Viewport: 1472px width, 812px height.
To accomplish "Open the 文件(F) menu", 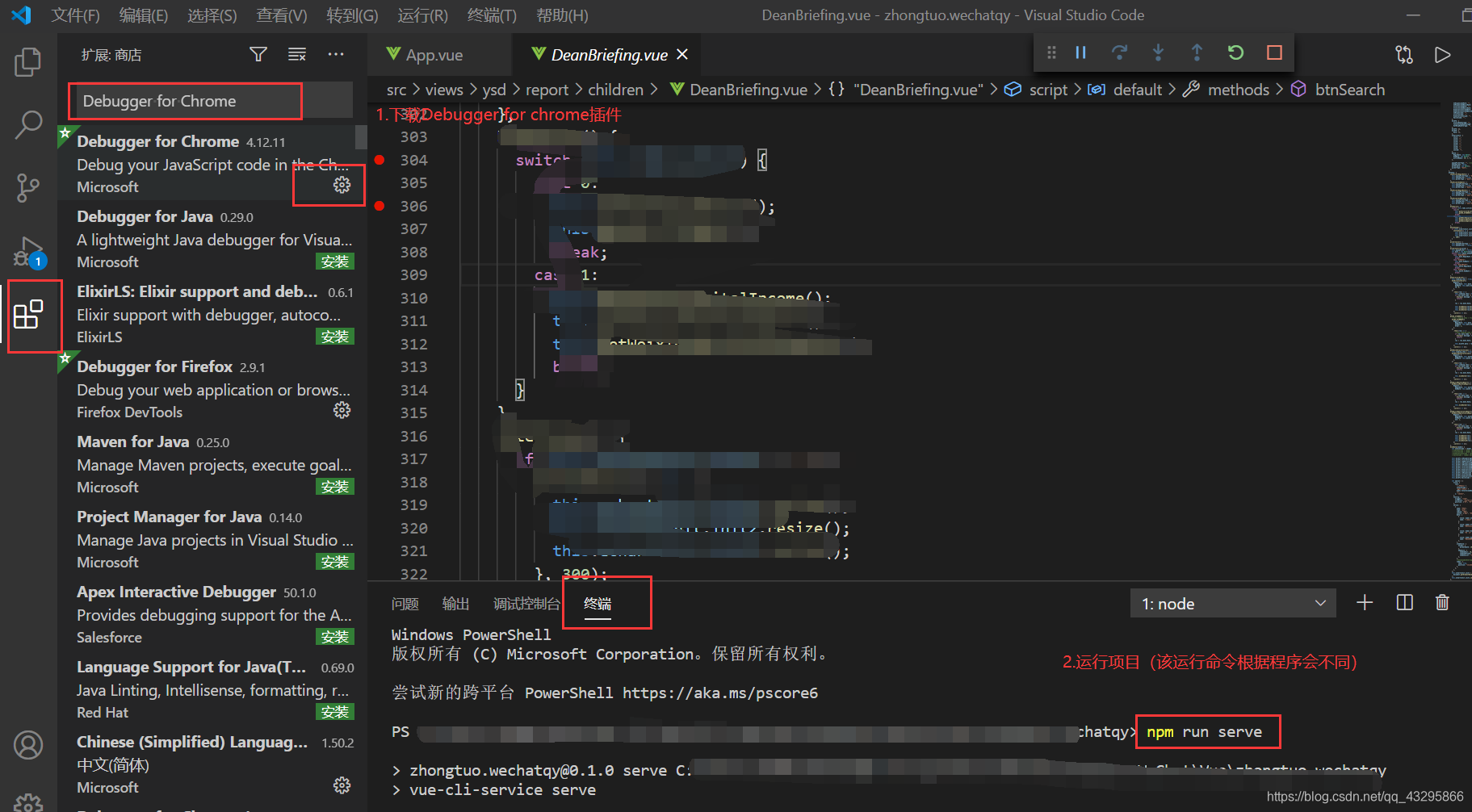I will tap(76, 15).
